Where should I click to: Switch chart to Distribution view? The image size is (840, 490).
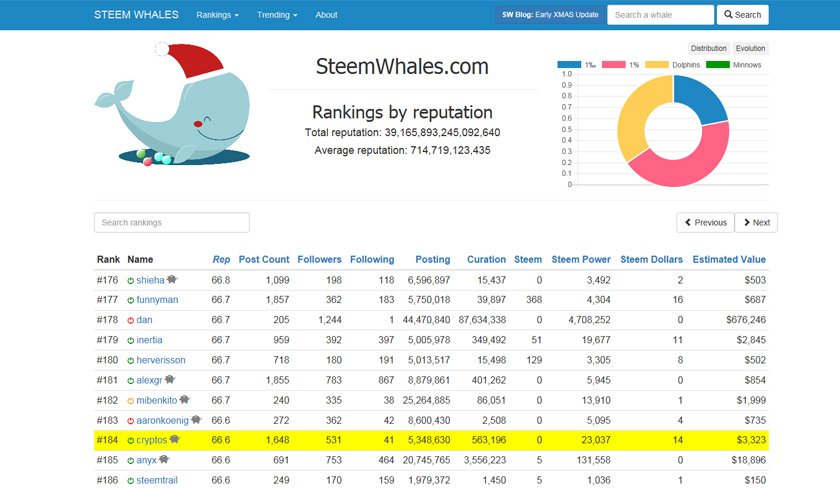tap(708, 48)
